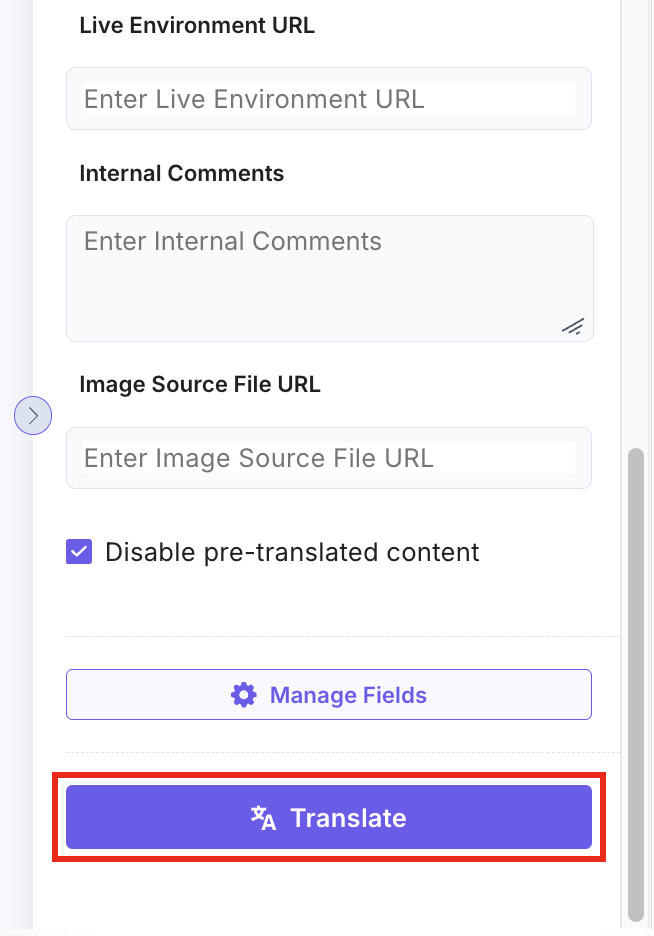Expand the side panel with the round chevron

[x=33, y=414]
